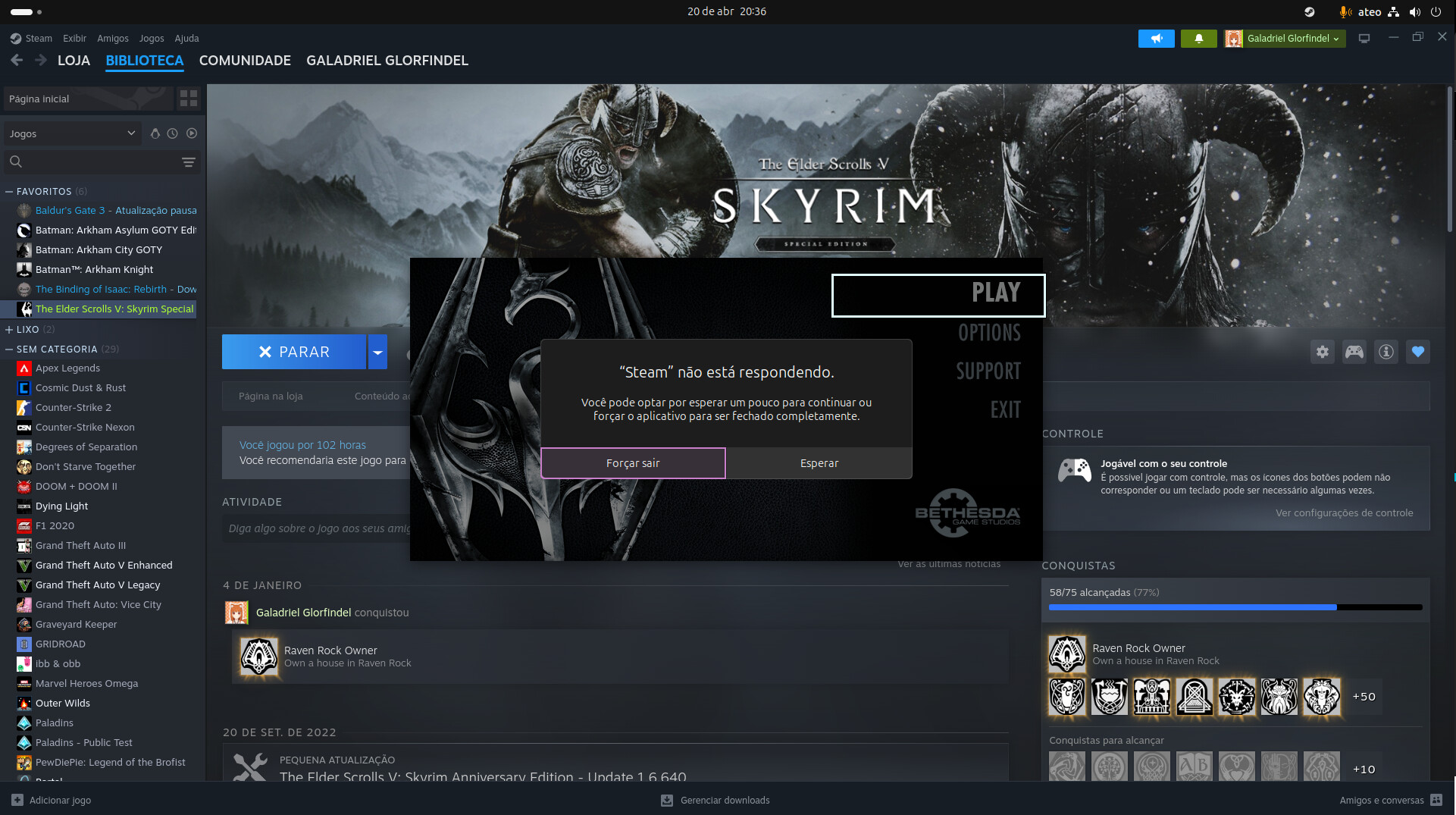Click the achievements progress bar
The height and width of the screenshot is (815, 1456).
coord(1235,607)
